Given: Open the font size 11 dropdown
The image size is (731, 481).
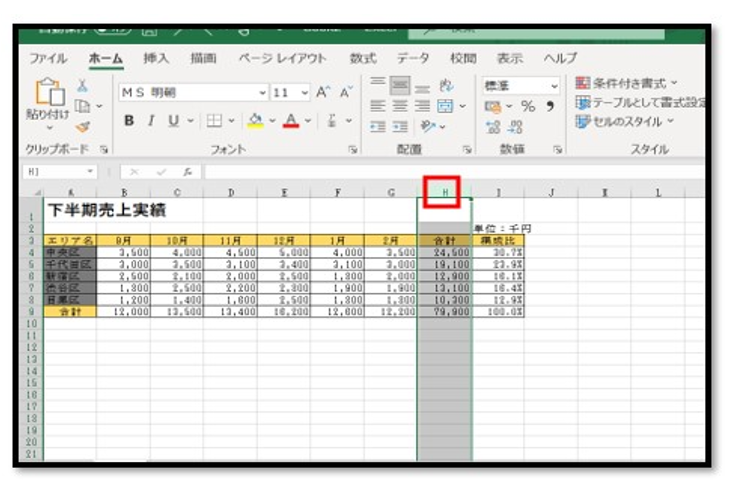Looking at the screenshot, I should pyautogui.click(x=304, y=93).
